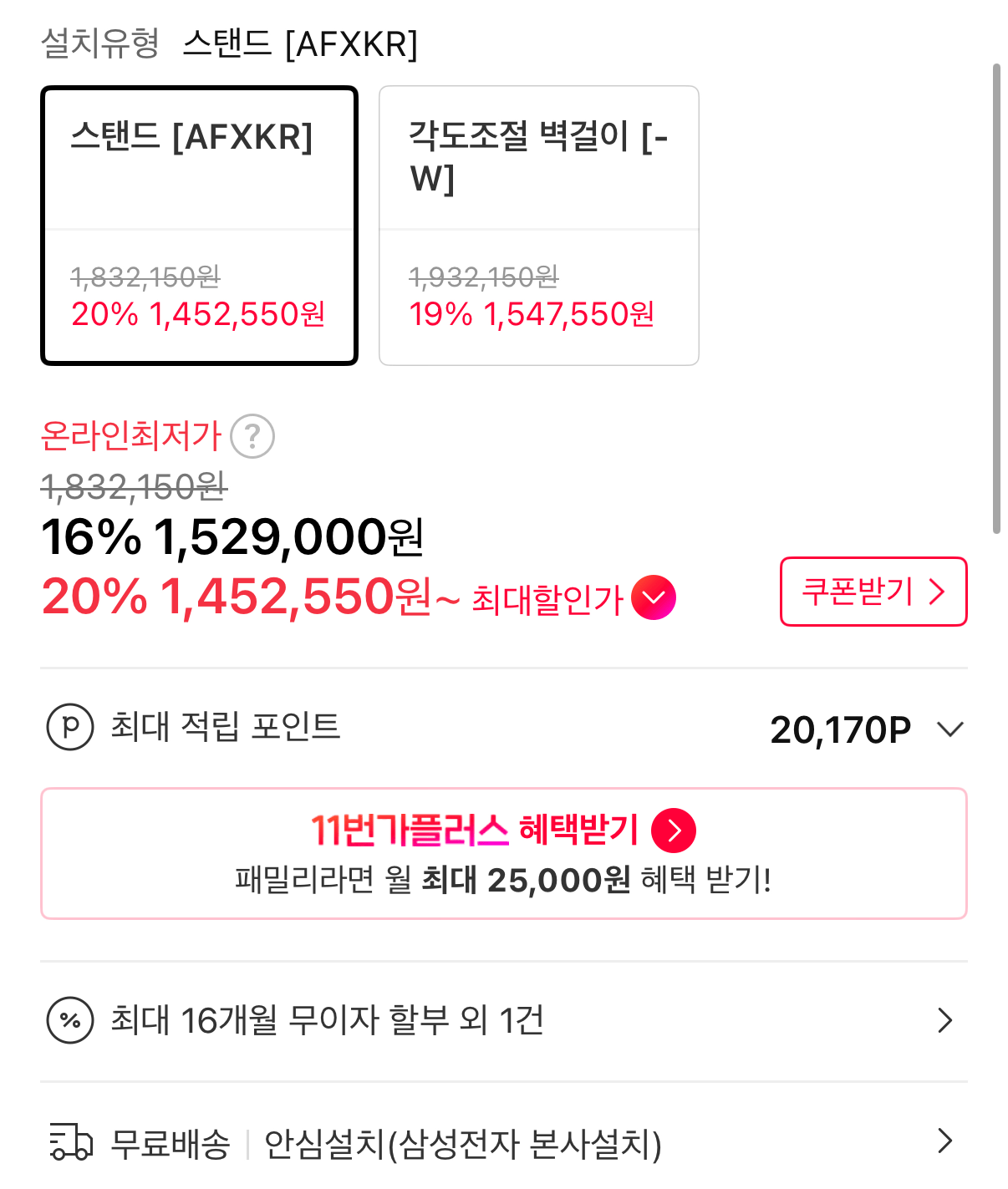
Task: Click the 무료배송 shipping label
Action: (171, 1144)
